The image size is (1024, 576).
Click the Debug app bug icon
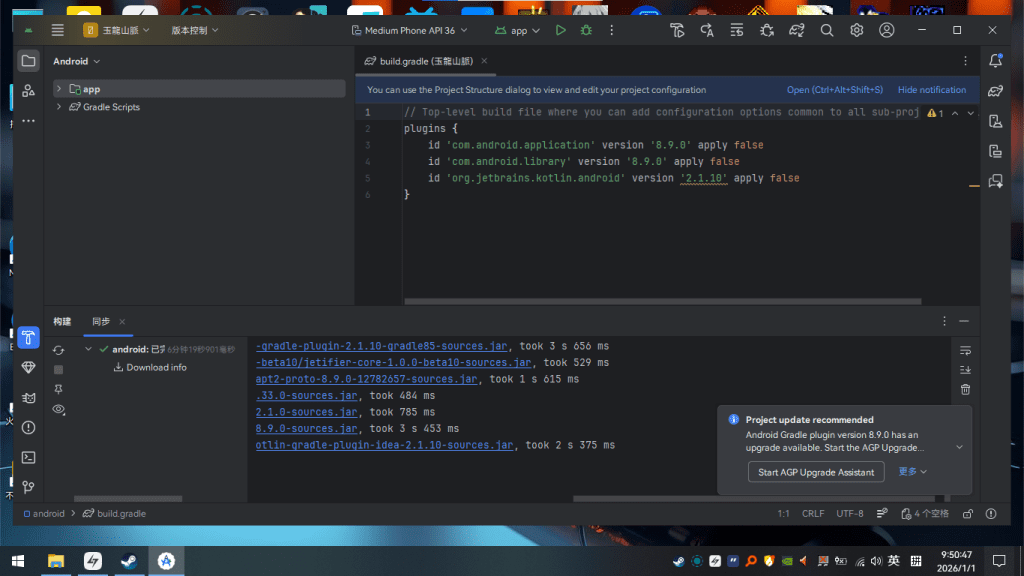click(586, 30)
